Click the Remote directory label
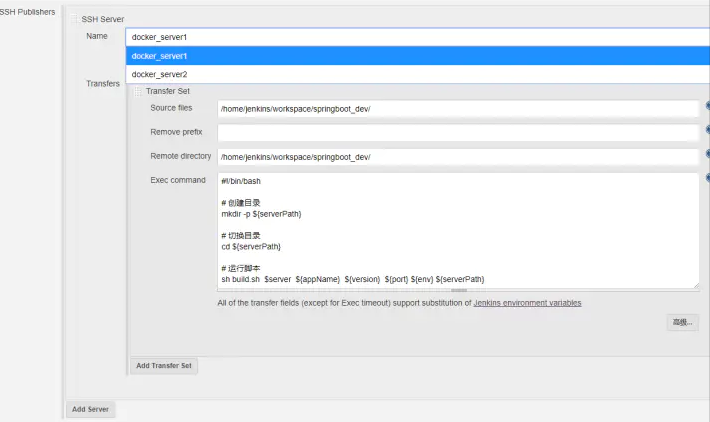 tap(181, 156)
